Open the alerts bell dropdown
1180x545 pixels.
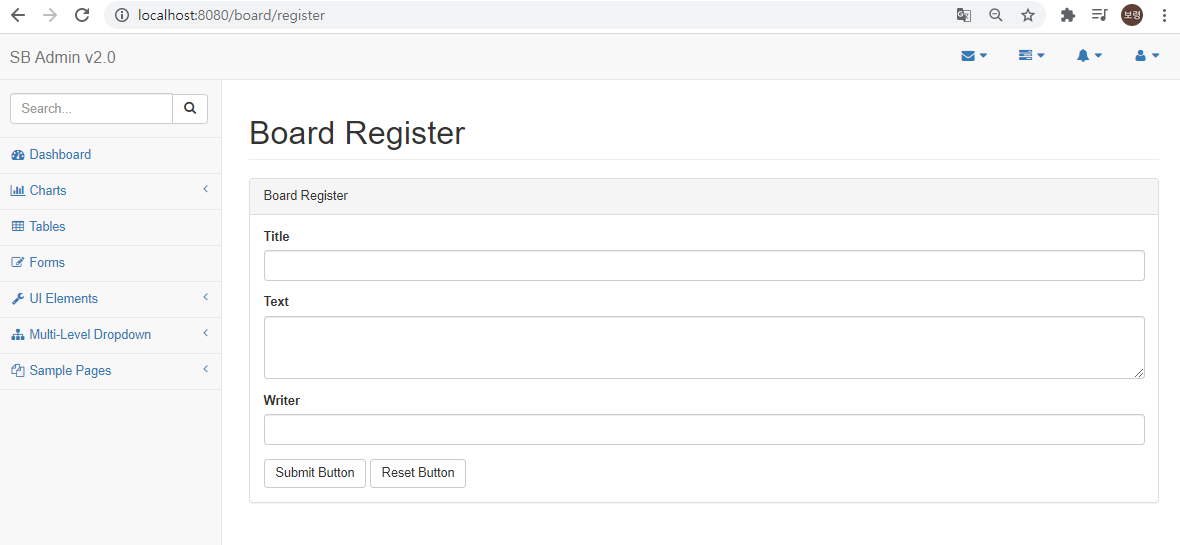pyautogui.click(x=1089, y=56)
